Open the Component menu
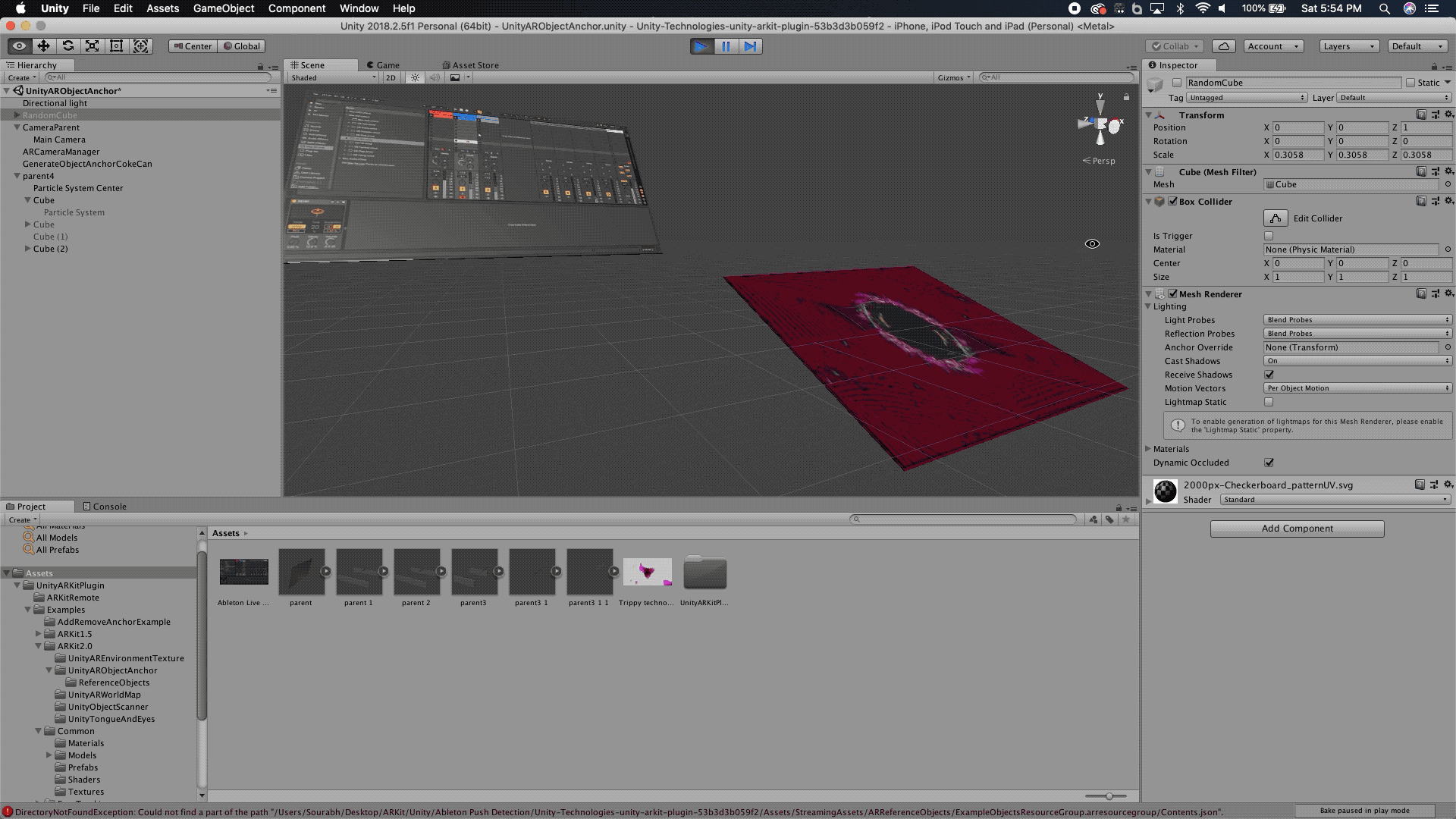The width and height of the screenshot is (1456, 819). click(x=297, y=8)
